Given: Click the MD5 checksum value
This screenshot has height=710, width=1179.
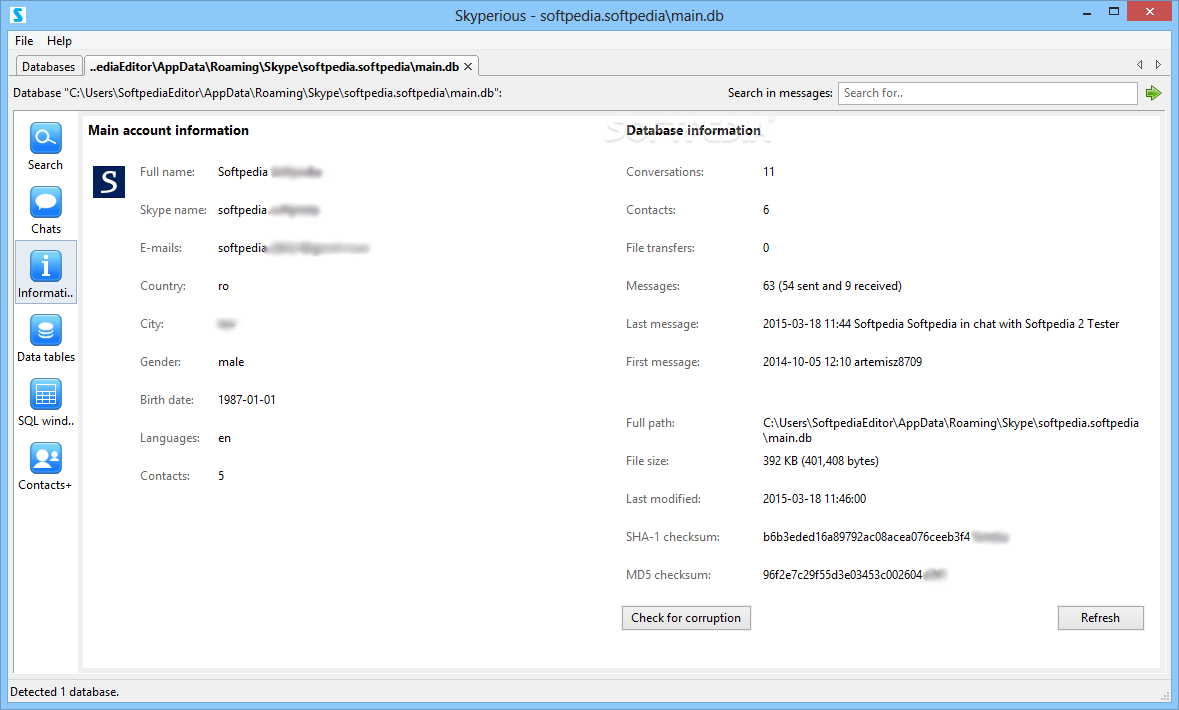Looking at the screenshot, I should (x=854, y=575).
